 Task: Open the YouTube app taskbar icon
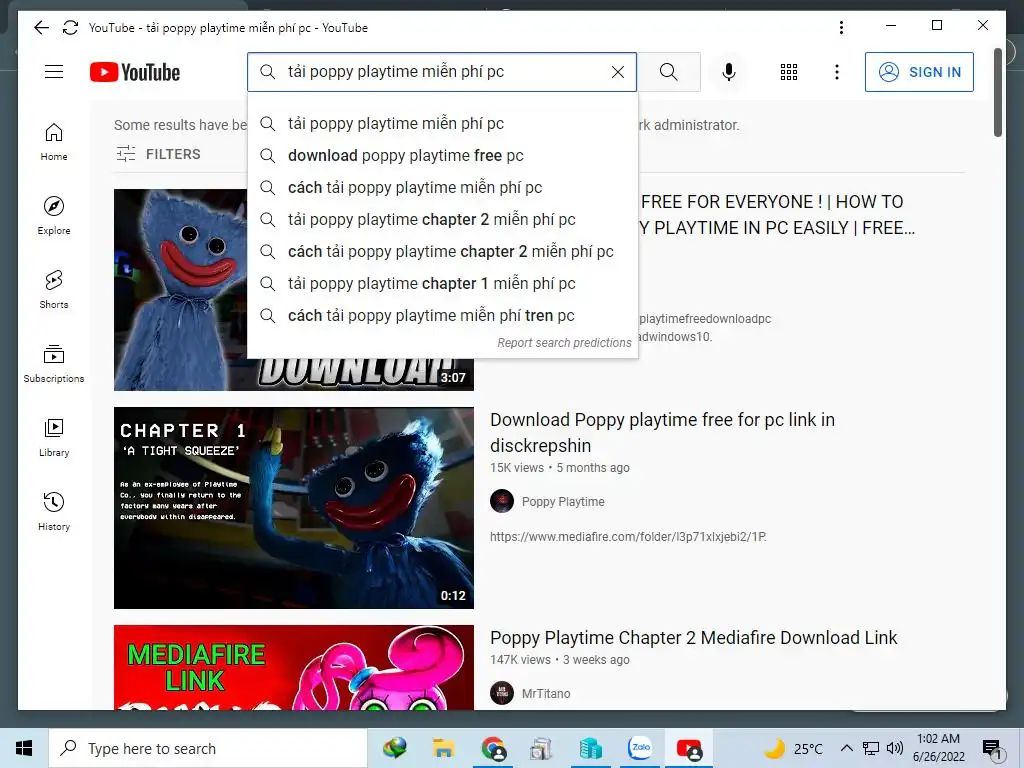(x=689, y=748)
